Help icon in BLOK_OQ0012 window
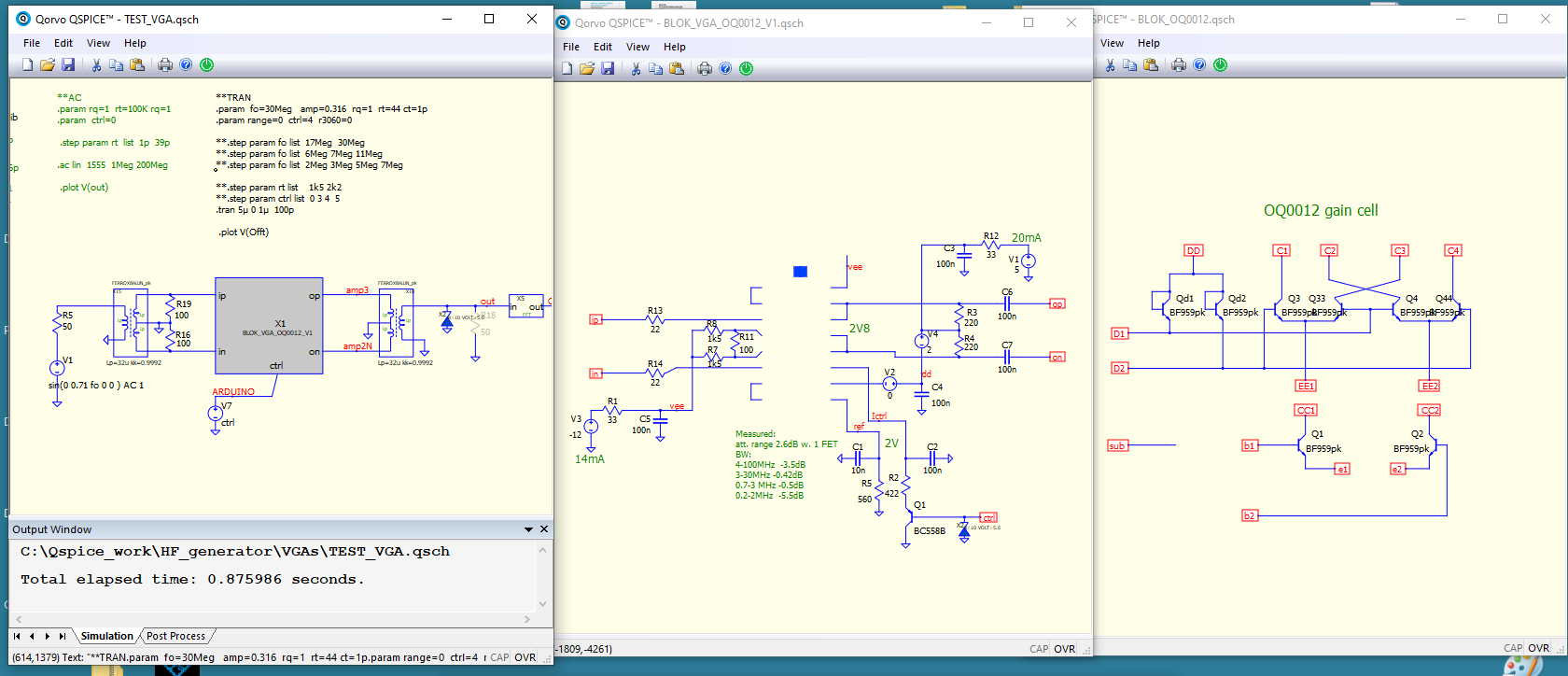Image resolution: width=1568 pixels, height=676 pixels. tap(1199, 64)
